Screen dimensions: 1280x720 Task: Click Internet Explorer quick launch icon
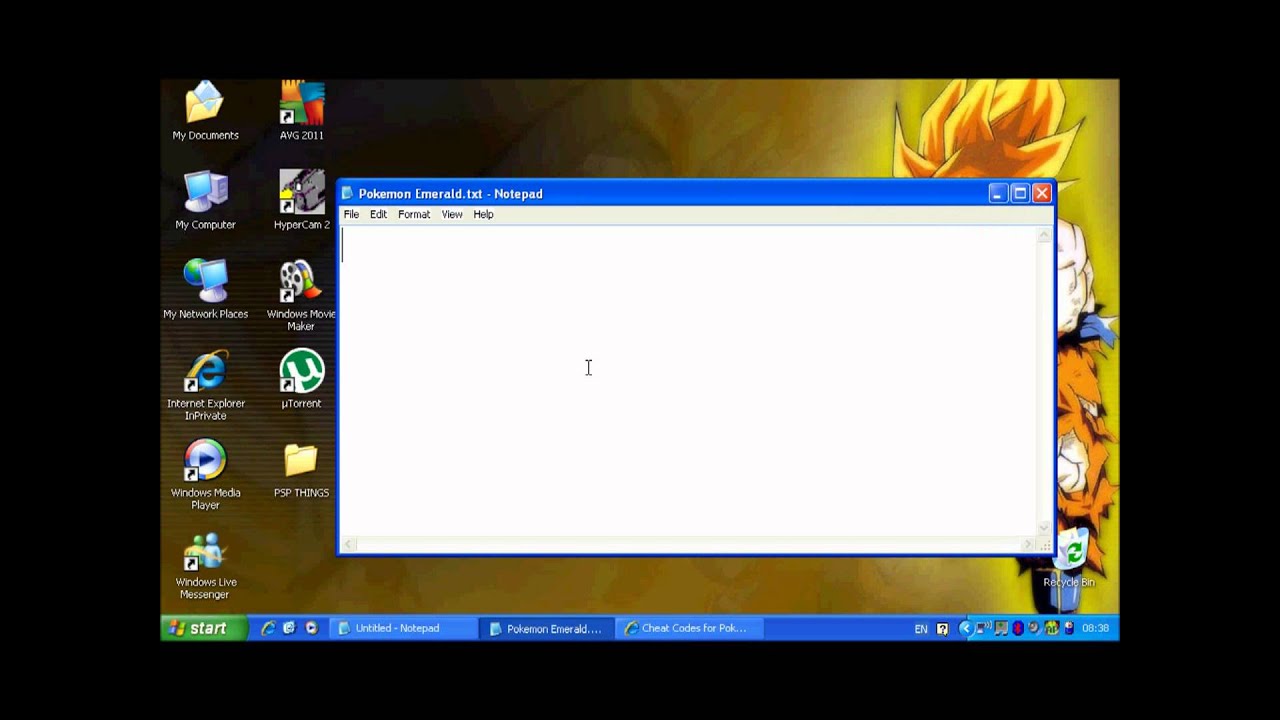click(x=267, y=628)
